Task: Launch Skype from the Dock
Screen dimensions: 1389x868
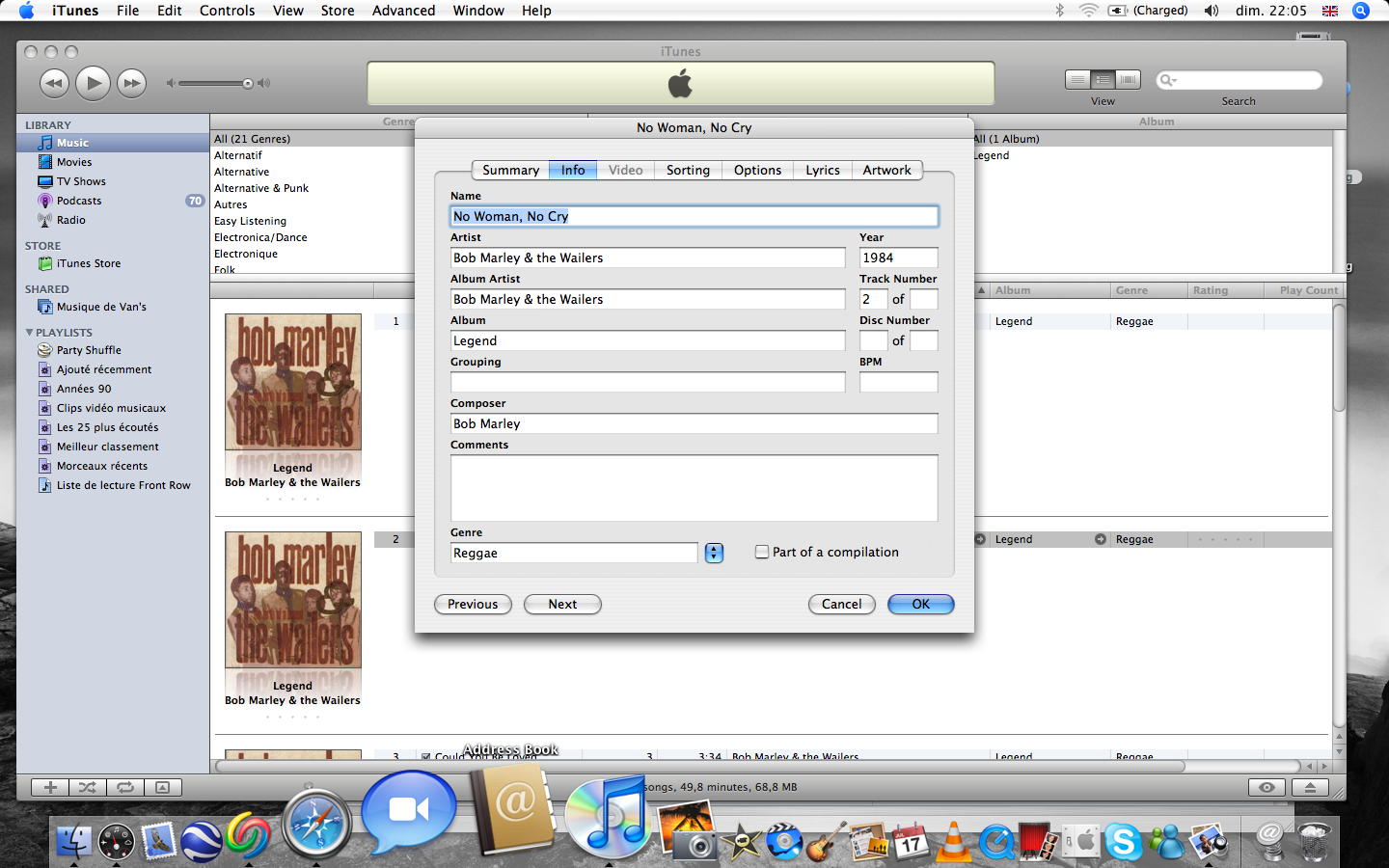Action: [1123, 842]
